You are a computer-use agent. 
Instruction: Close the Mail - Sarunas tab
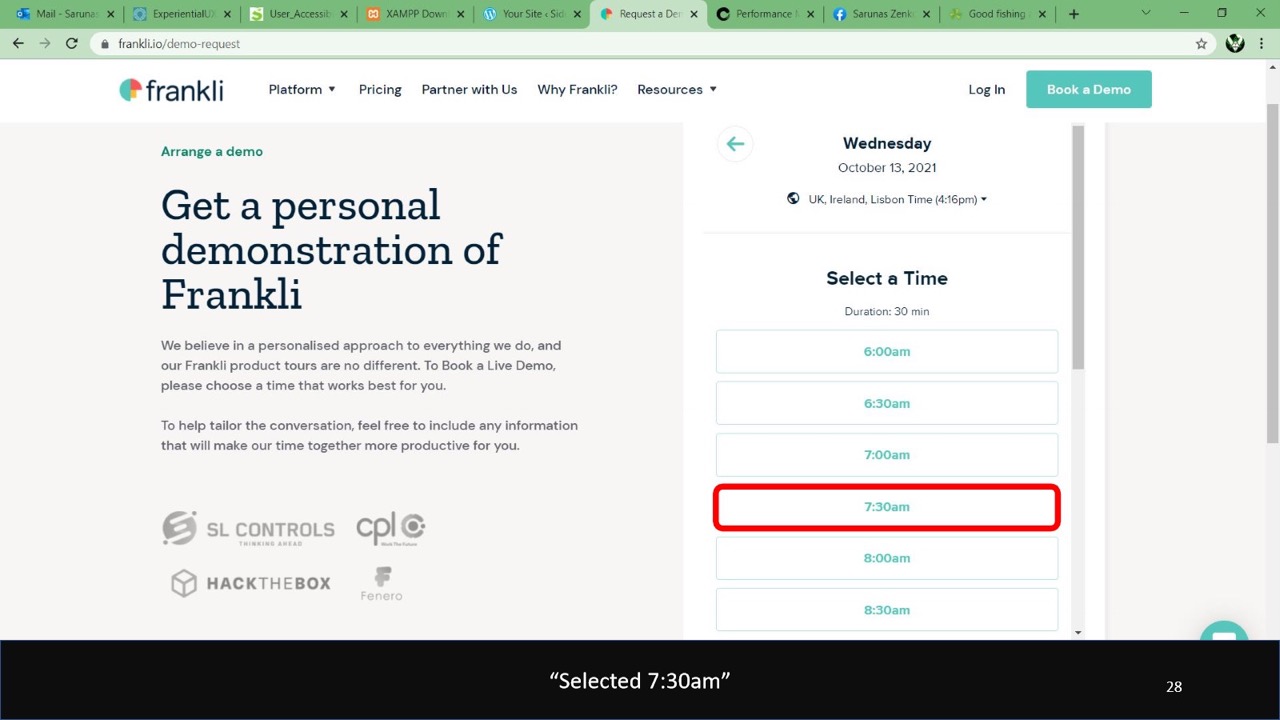pos(111,14)
